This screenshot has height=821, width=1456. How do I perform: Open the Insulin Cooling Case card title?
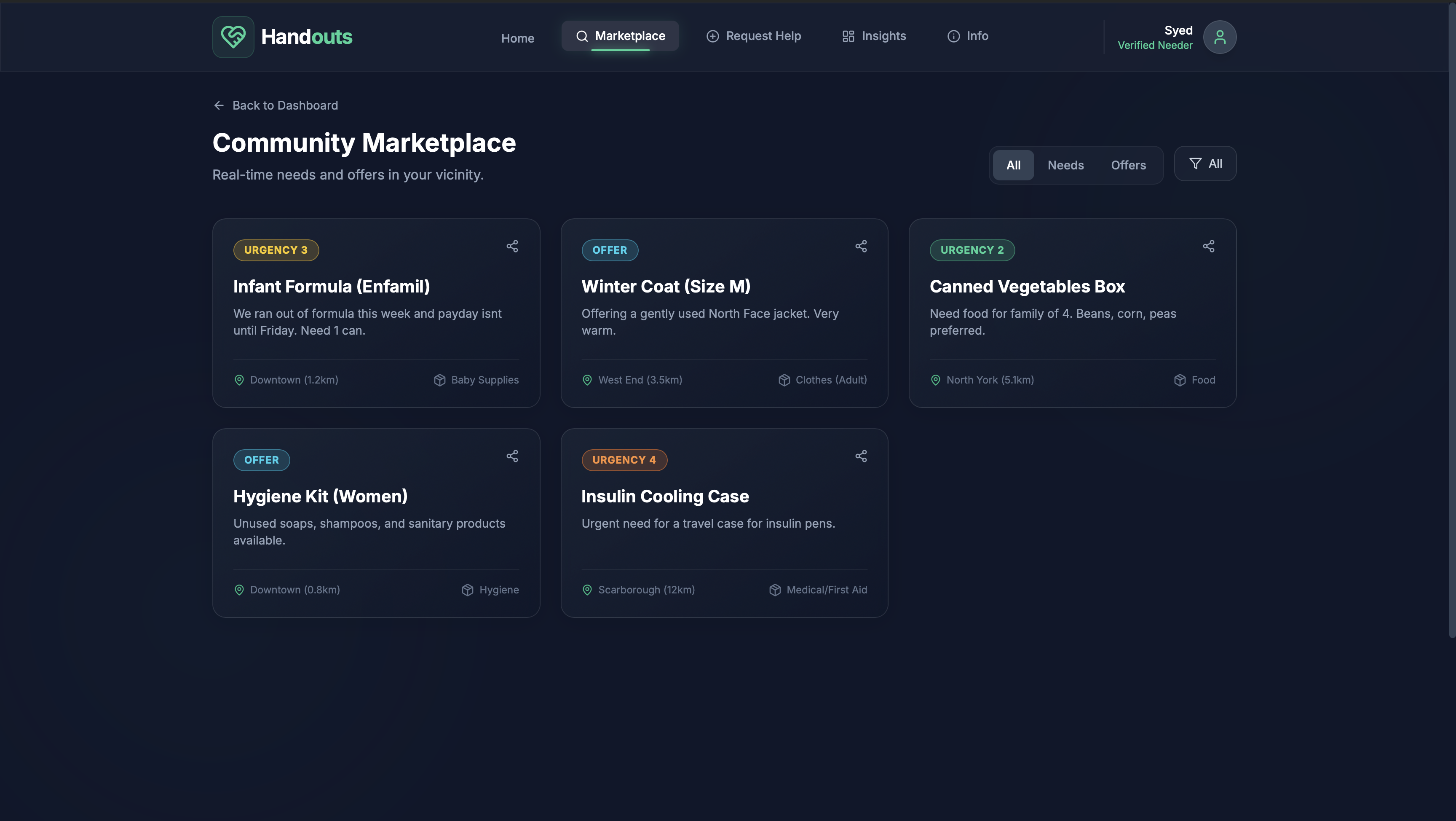(x=665, y=496)
